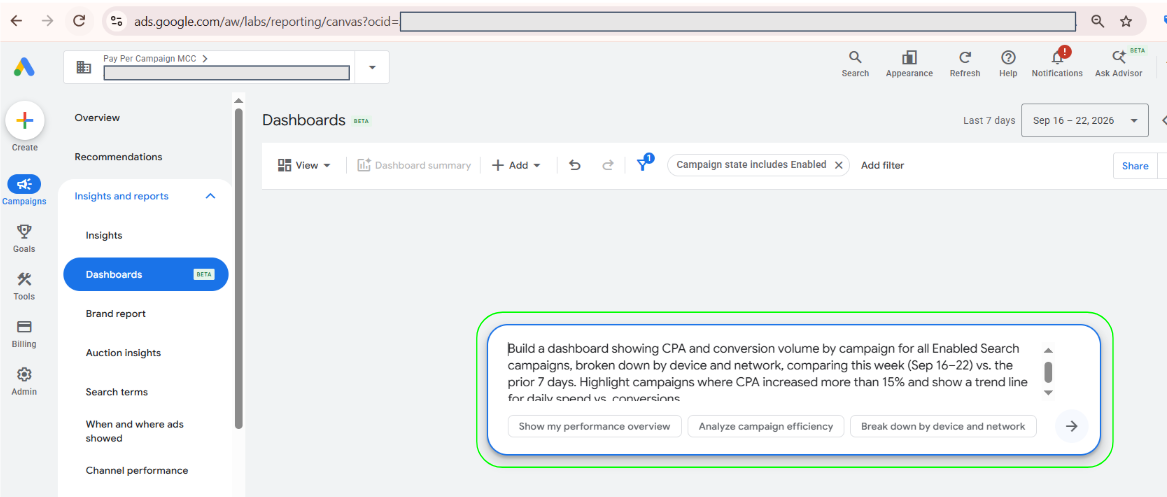Click the filter funnel icon
The height and width of the screenshot is (497, 1167).
(x=643, y=164)
